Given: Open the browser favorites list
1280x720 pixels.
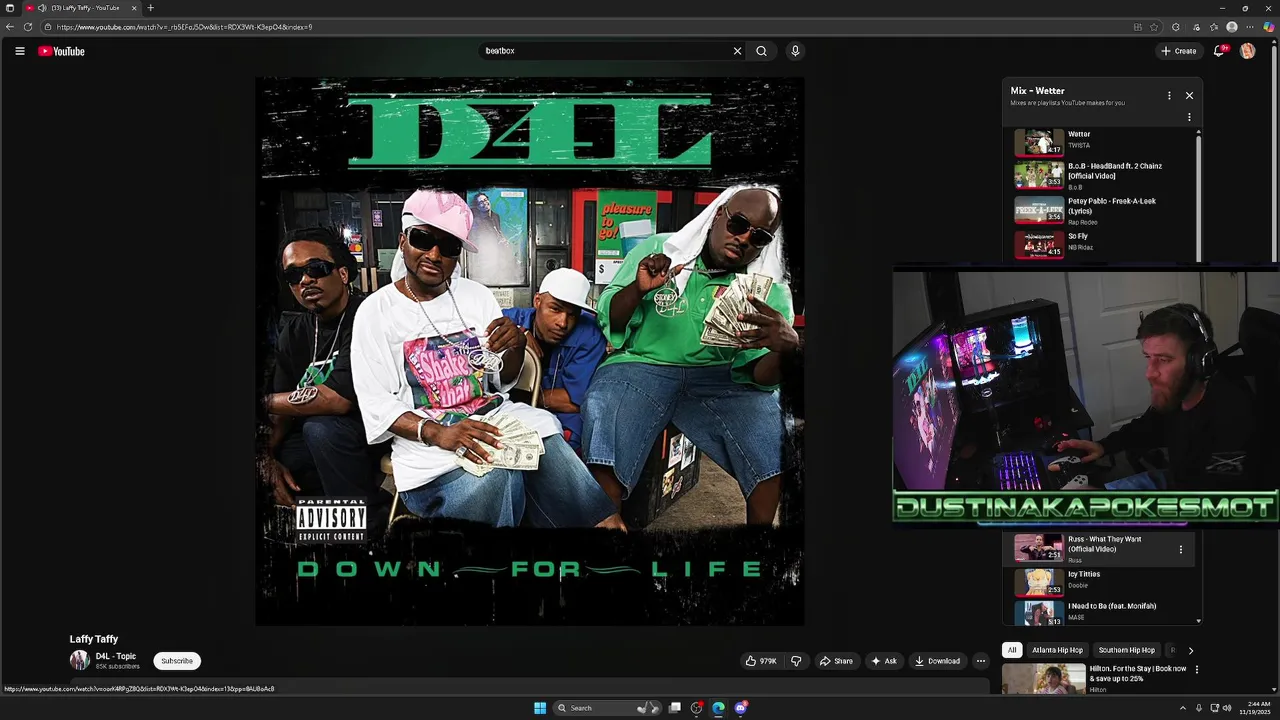Looking at the screenshot, I should [1213, 27].
